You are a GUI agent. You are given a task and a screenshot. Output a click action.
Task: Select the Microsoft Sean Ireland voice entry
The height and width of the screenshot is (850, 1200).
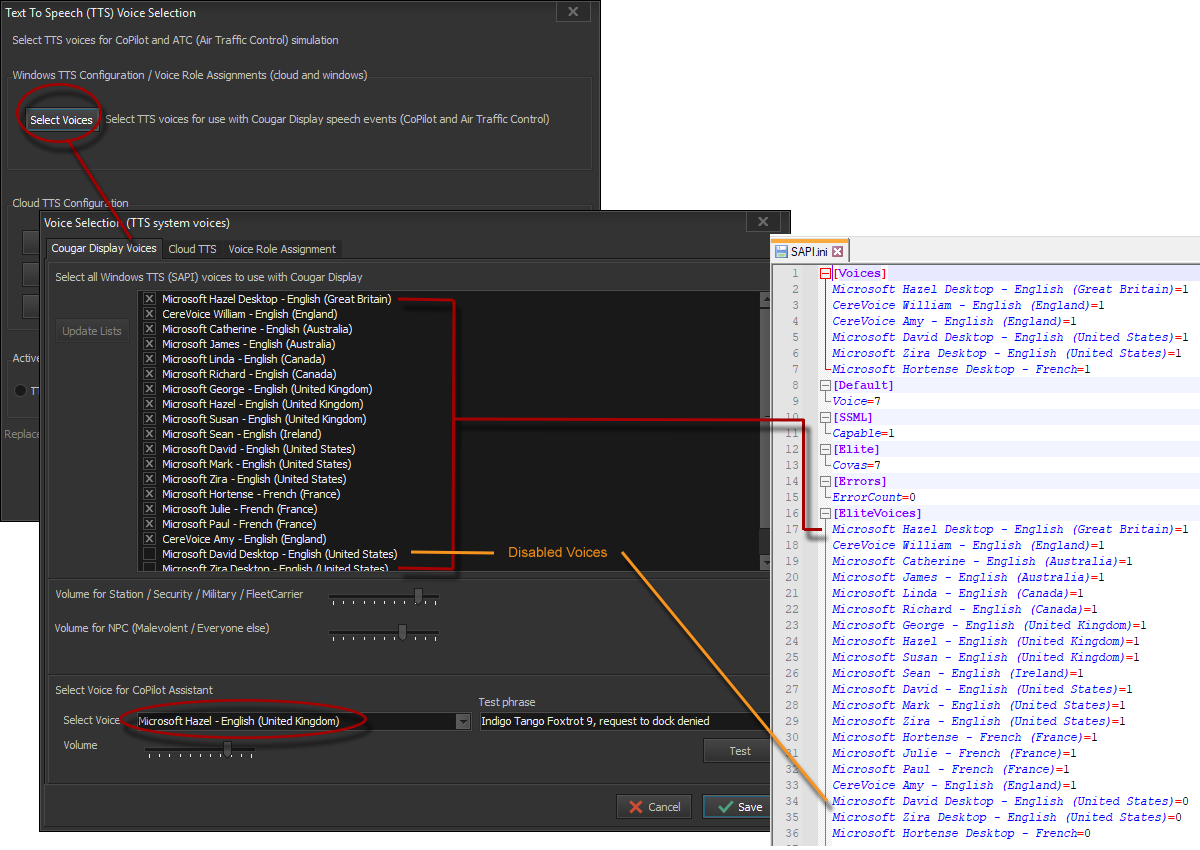[241, 434]
